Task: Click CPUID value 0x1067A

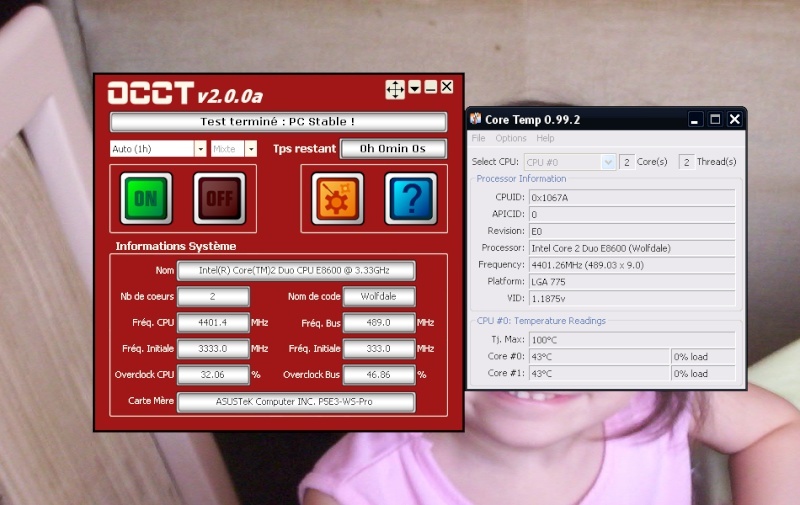Action: (632, 197)
